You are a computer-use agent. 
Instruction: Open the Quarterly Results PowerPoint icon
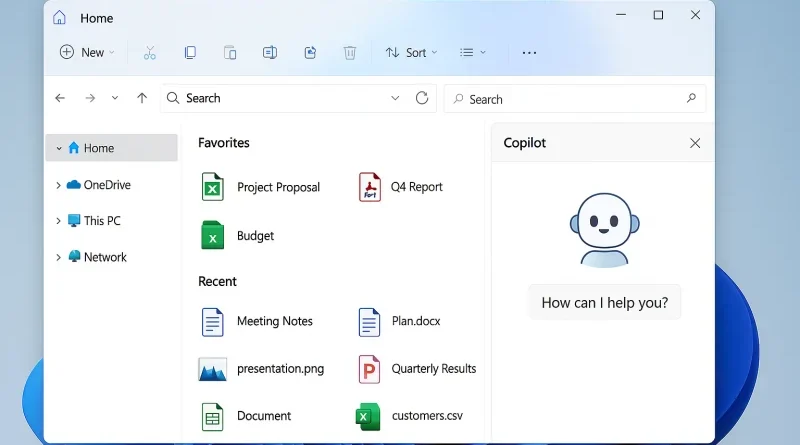pyautogui.click(x=369, y=369)
